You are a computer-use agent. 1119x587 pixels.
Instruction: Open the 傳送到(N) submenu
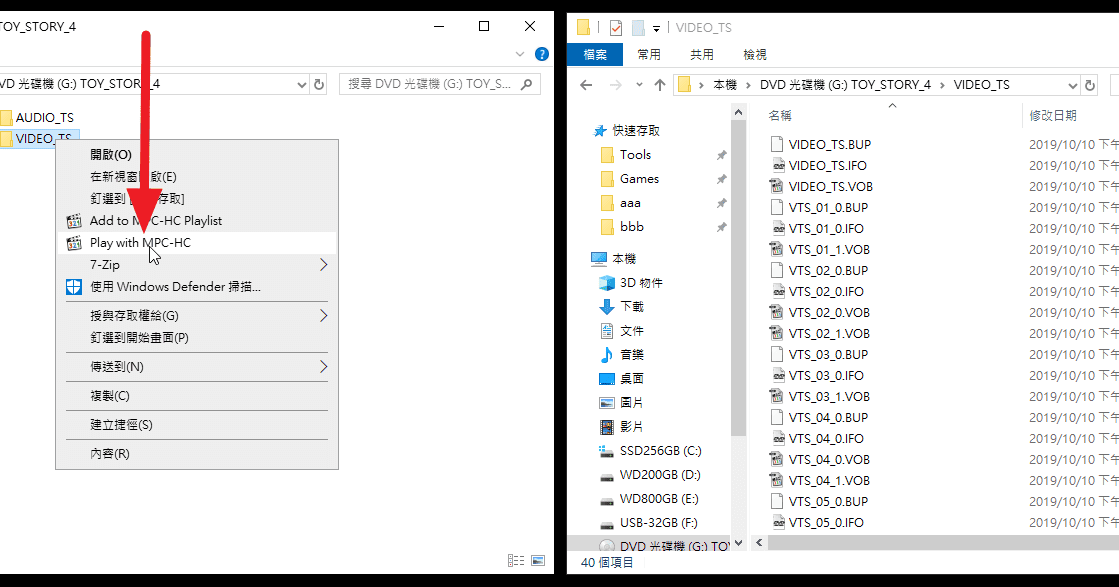(196, 367)
